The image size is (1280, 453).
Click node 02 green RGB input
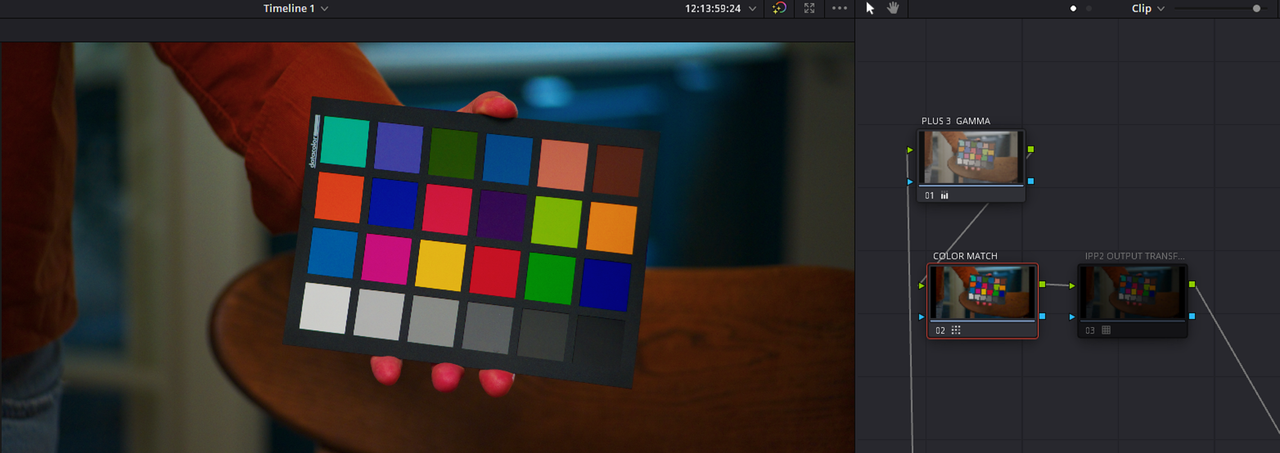point(922,285)
